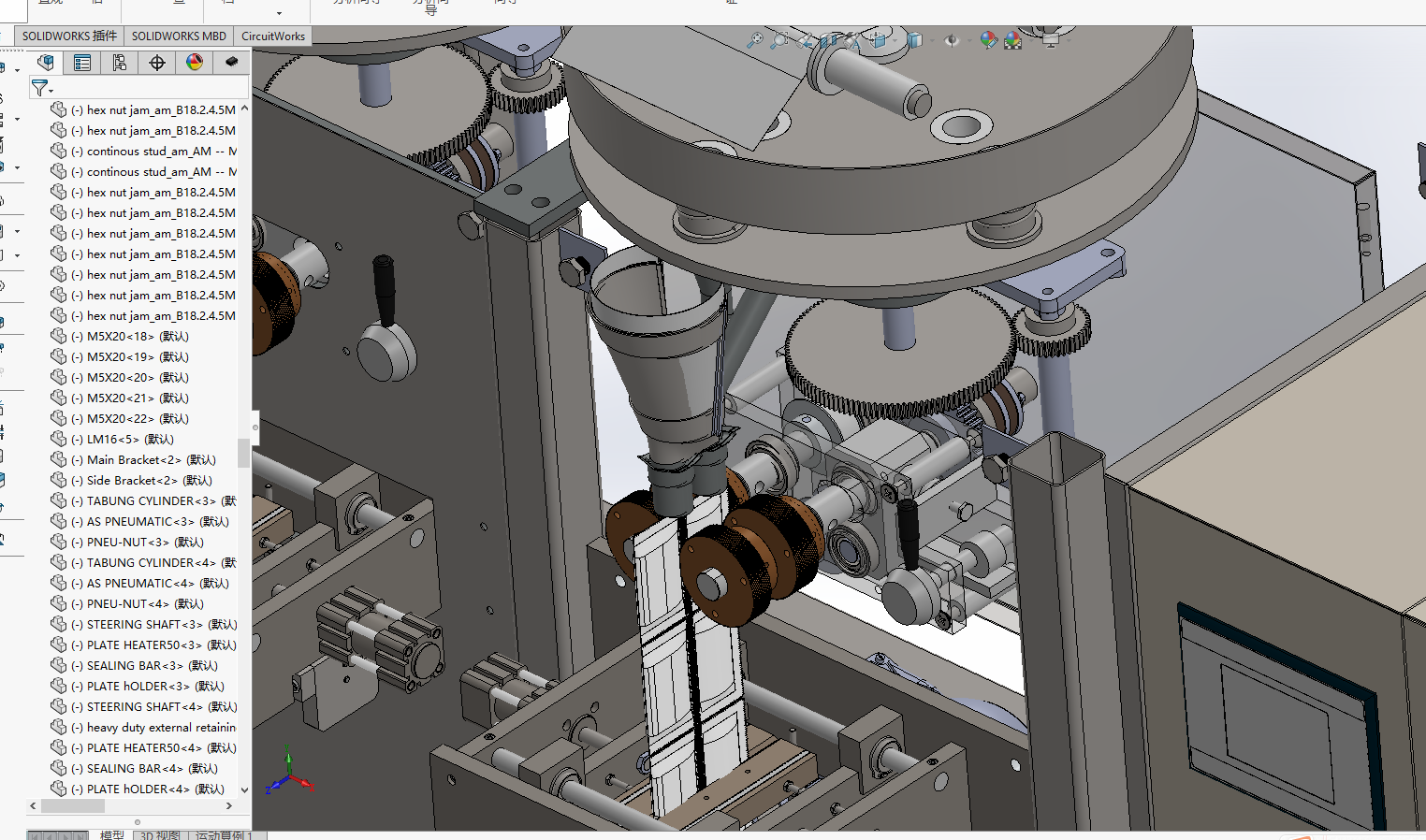Open the FeatureManager design tree tab
Image resolution: width=1426 pixels, height=840 pixels.
click(45, 63)
